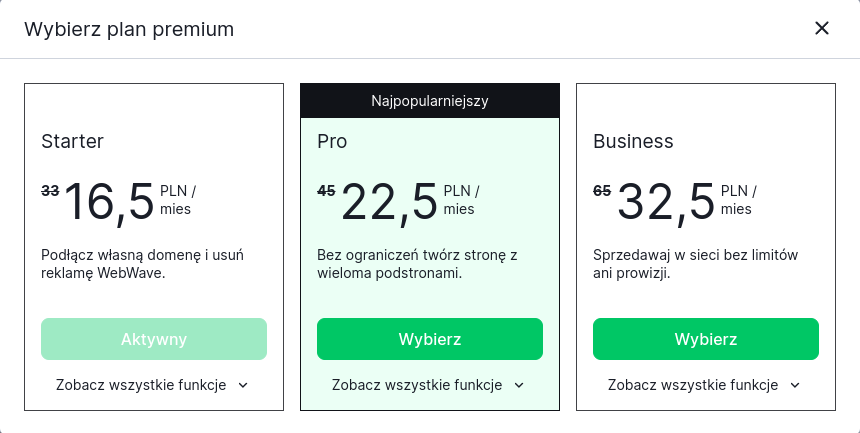Click the Aktywny button in Starter plan
Screen dimensions: 860x433
click(x=154, y=339)
